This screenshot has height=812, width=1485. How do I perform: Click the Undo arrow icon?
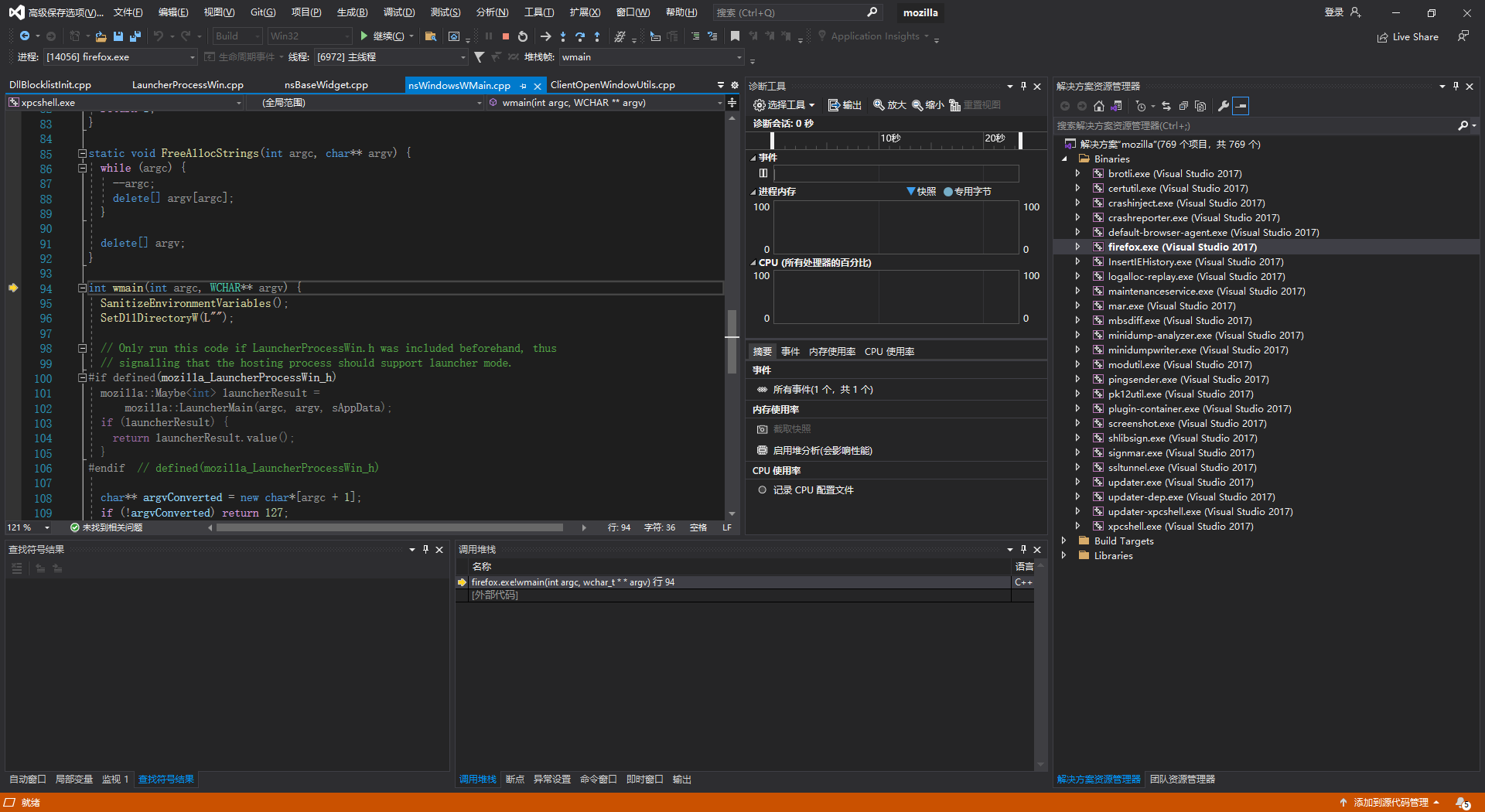coord(159,36)
